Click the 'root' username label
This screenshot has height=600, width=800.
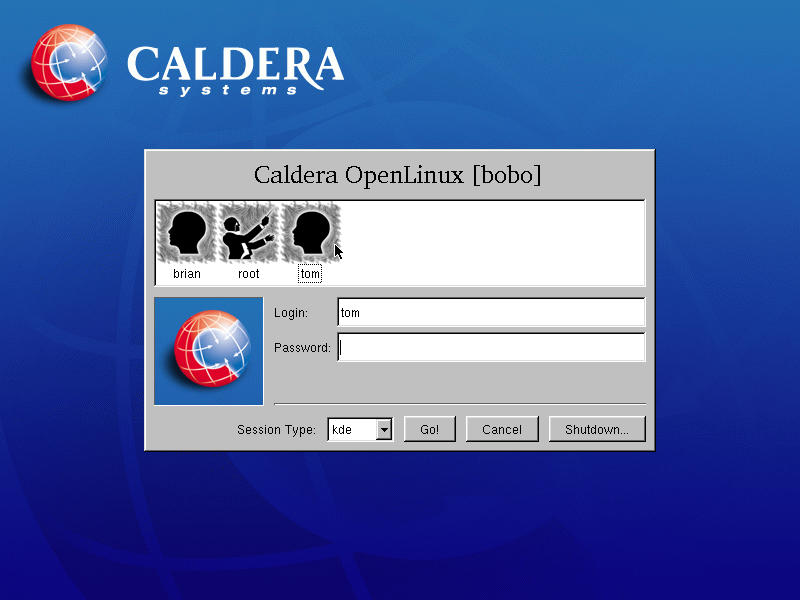(248, 274)
